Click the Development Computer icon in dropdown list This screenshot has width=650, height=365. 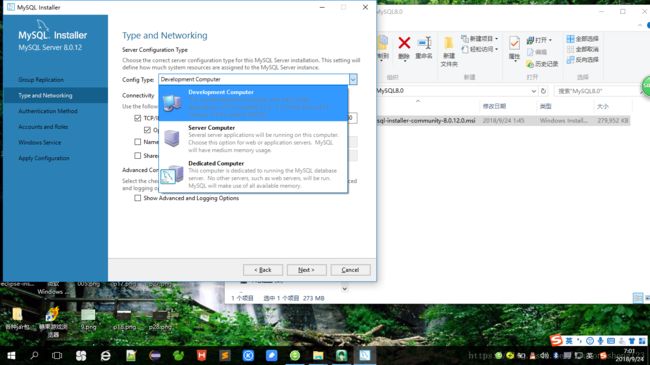coord(172,102)
